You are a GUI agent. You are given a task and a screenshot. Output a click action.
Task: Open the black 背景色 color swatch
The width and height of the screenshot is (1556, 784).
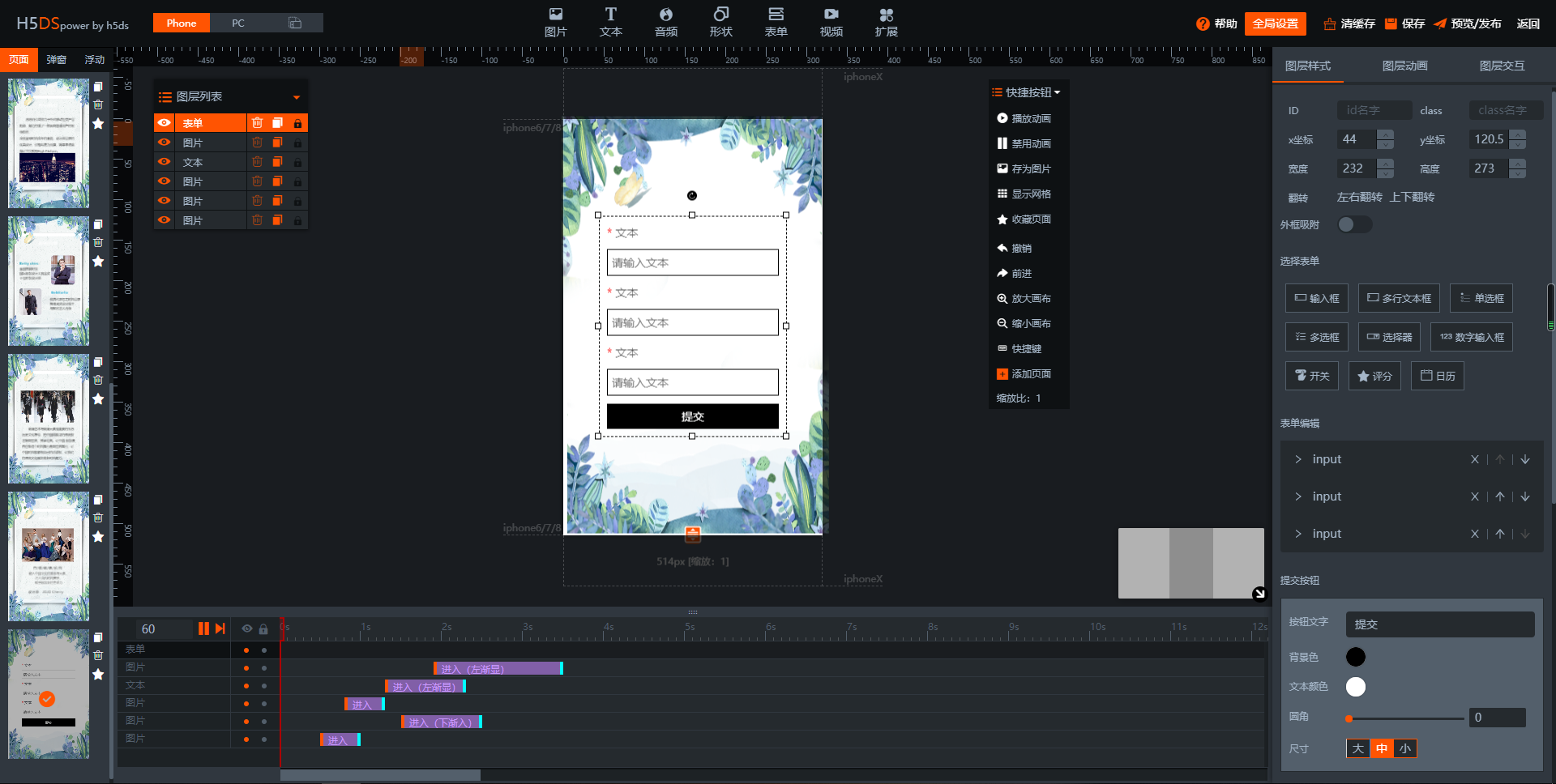(1355, 657)
